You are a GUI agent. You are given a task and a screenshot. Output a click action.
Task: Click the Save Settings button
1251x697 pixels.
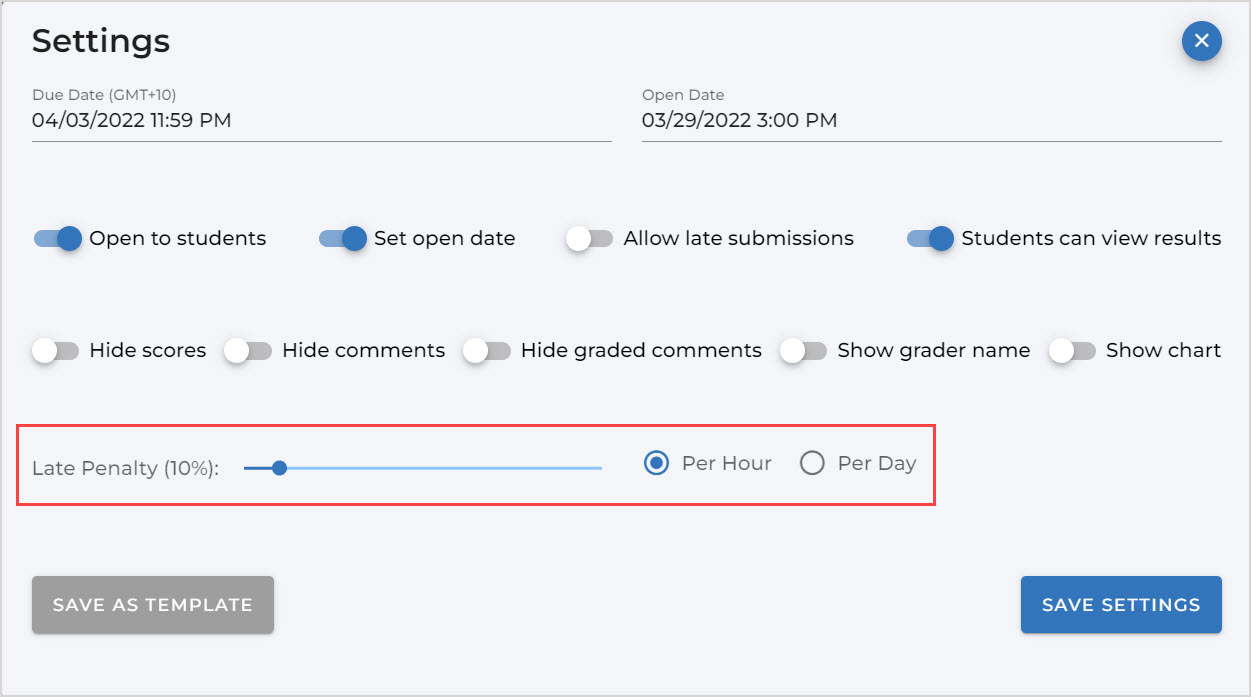point(1120,605)
